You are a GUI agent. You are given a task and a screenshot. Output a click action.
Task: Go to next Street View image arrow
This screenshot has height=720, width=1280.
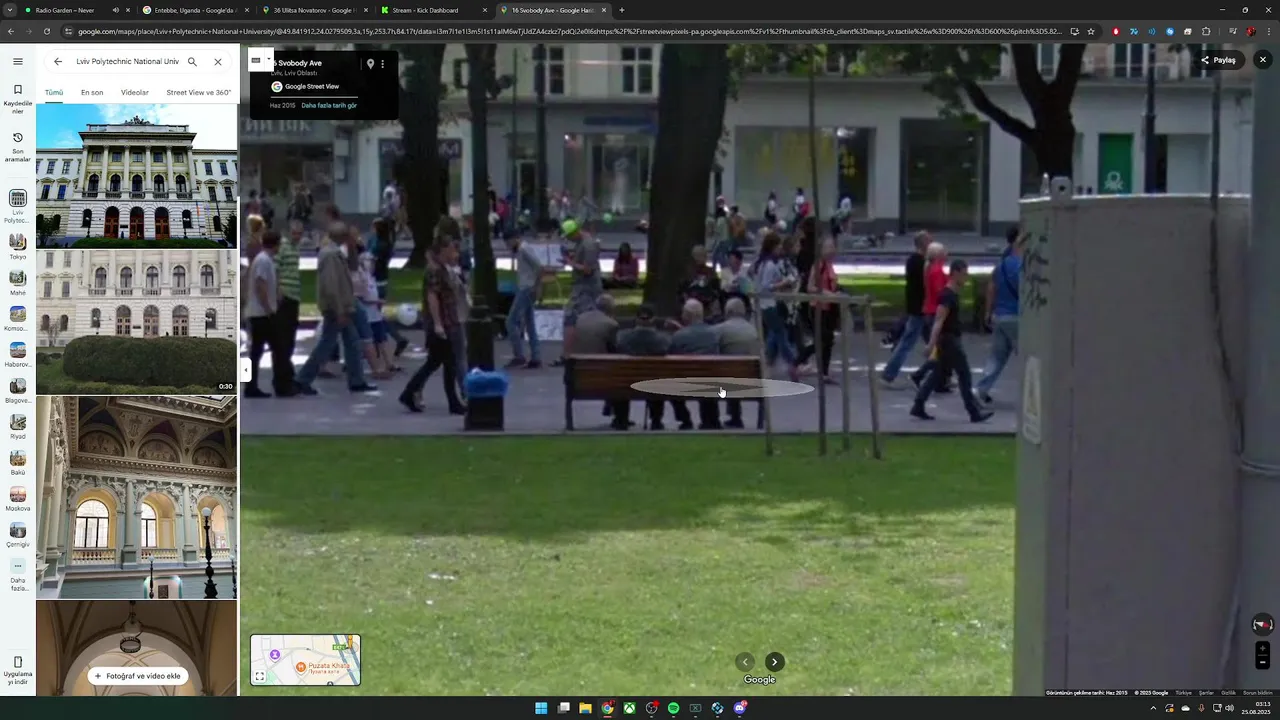click(774, 662)
